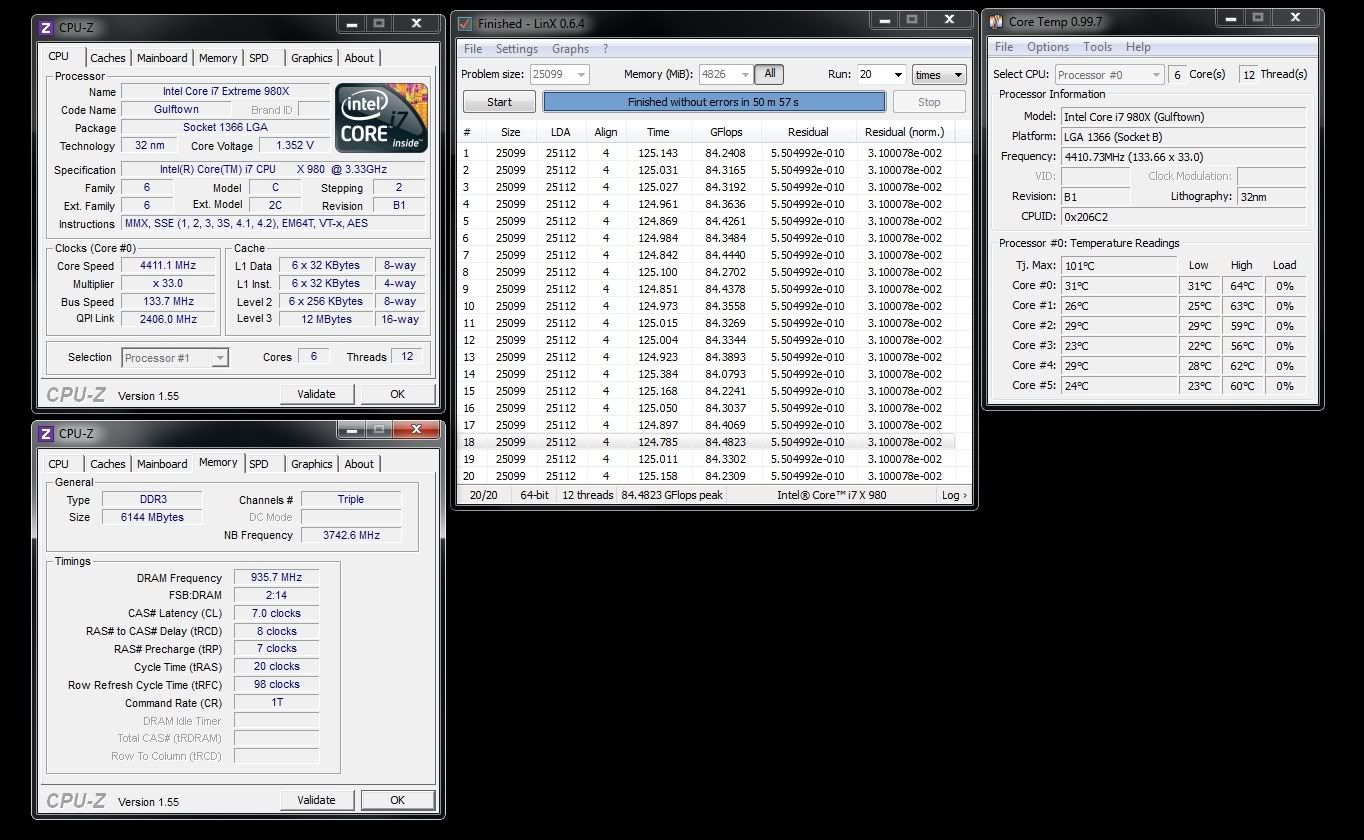
Task: Click the GFlops column header in LinX
Action: pyautogui.click(x=726, y=132)
